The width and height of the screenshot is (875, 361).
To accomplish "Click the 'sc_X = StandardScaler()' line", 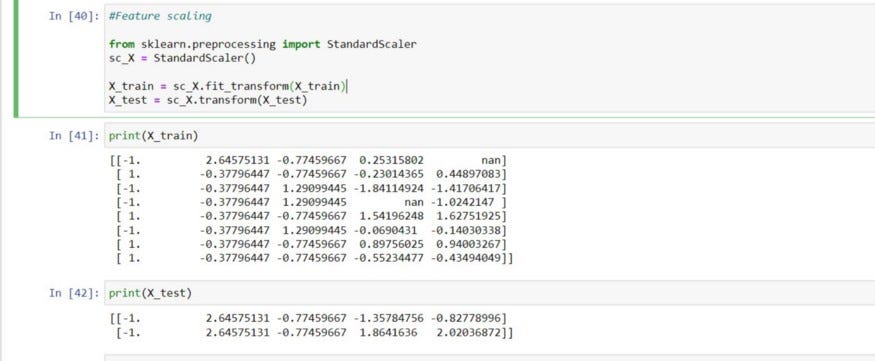I will click(182, 58).
